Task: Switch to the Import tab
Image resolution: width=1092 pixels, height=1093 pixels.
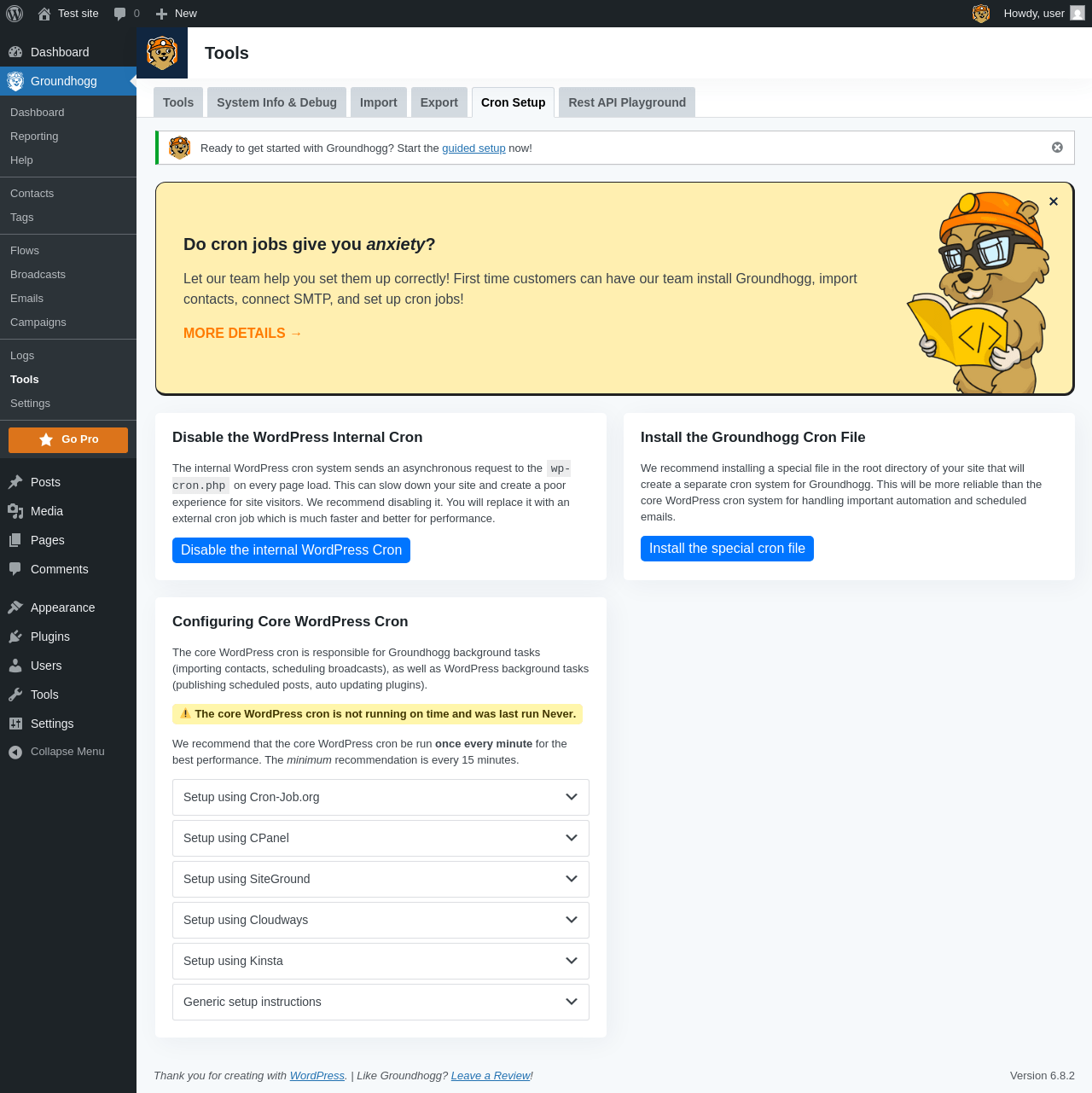Action: tap(379, 102)
